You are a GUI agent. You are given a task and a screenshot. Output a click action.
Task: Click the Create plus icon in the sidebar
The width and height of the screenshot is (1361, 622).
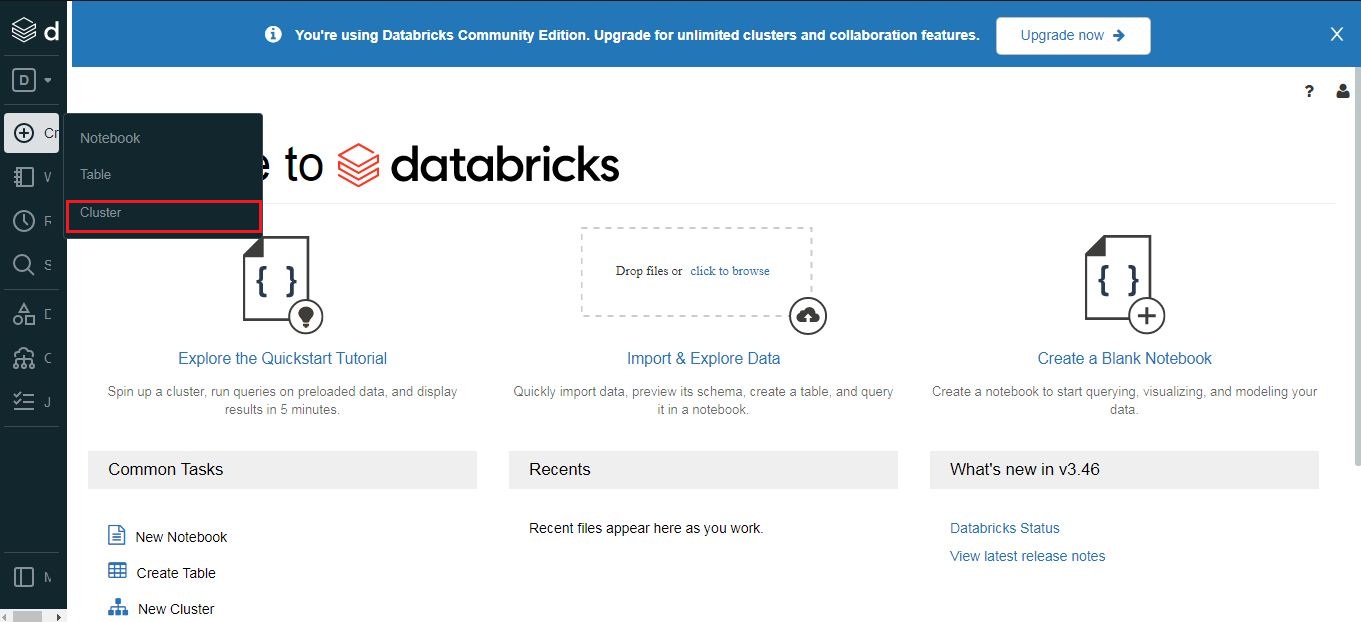tap(24, 133)
